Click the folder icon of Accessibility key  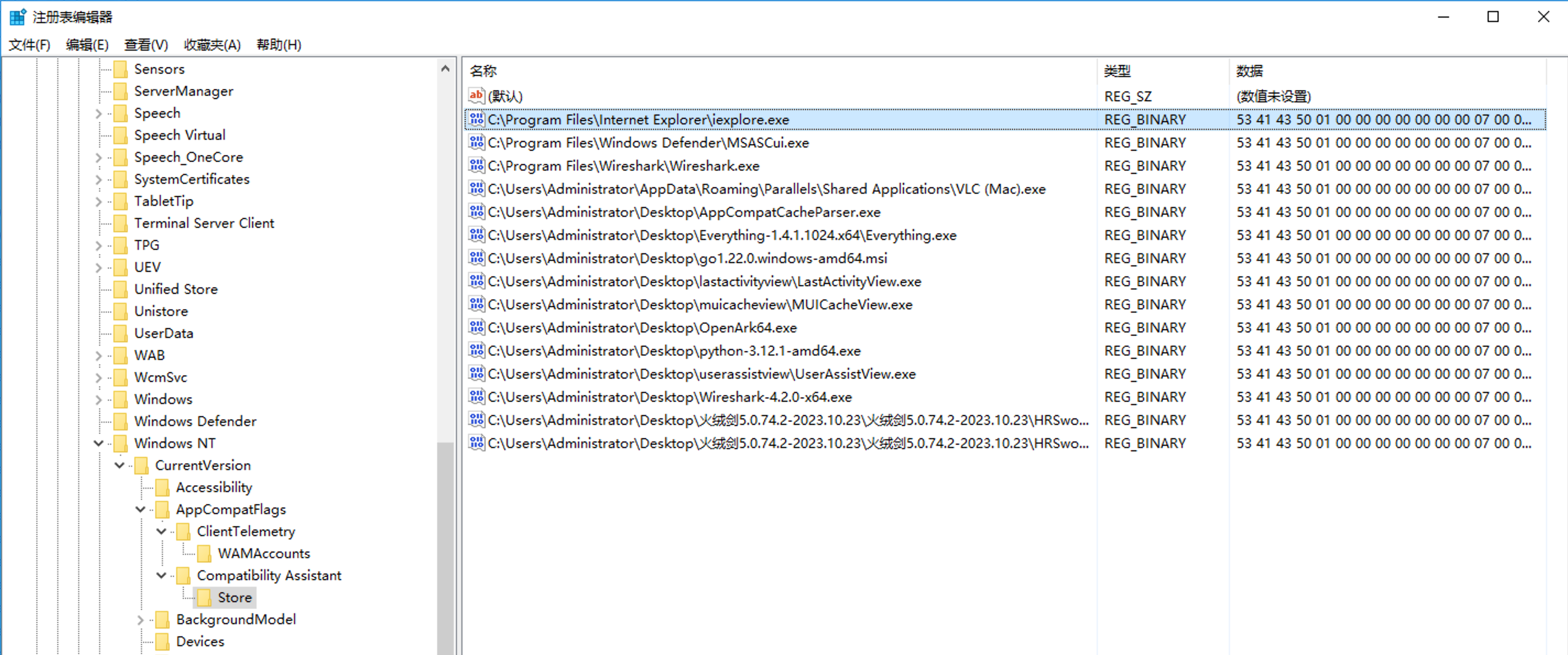pos(162,488)
